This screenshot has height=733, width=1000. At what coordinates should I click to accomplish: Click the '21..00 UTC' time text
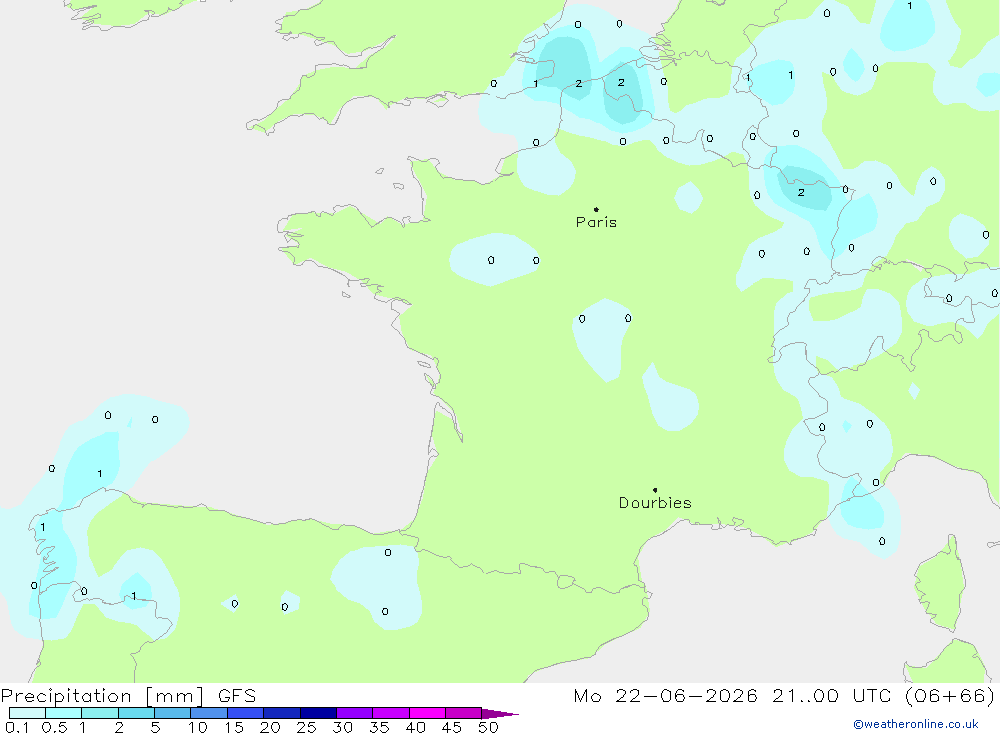click(831, 696)
